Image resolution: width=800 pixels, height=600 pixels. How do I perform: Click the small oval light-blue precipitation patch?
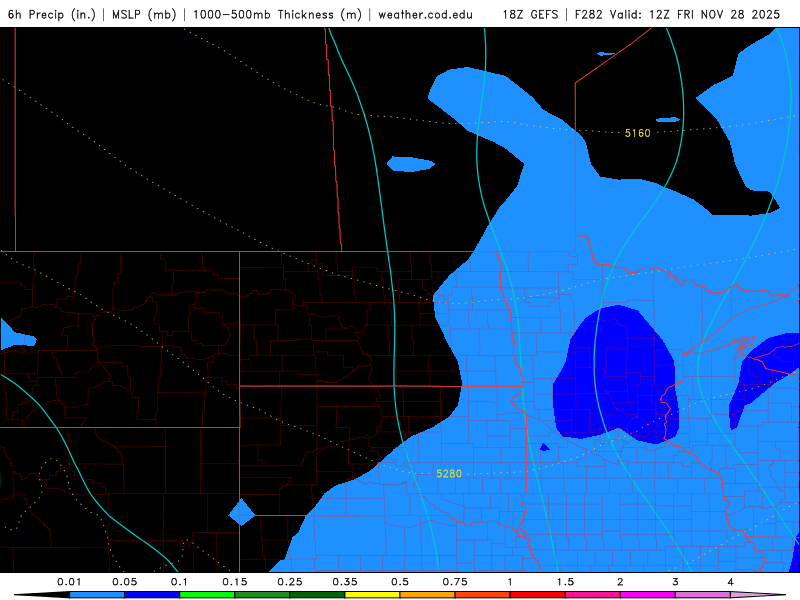[x=410, y=164]
